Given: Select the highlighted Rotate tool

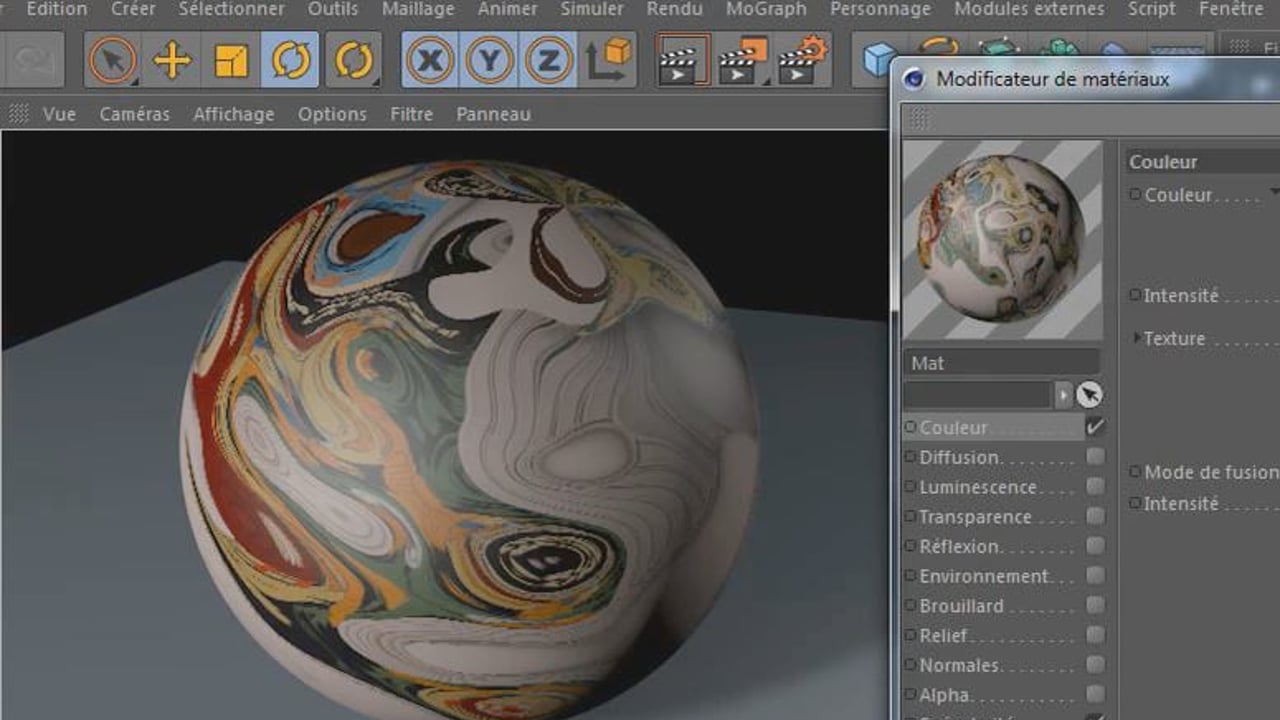Looking at the screenshot, I should [x=291, y=61].
